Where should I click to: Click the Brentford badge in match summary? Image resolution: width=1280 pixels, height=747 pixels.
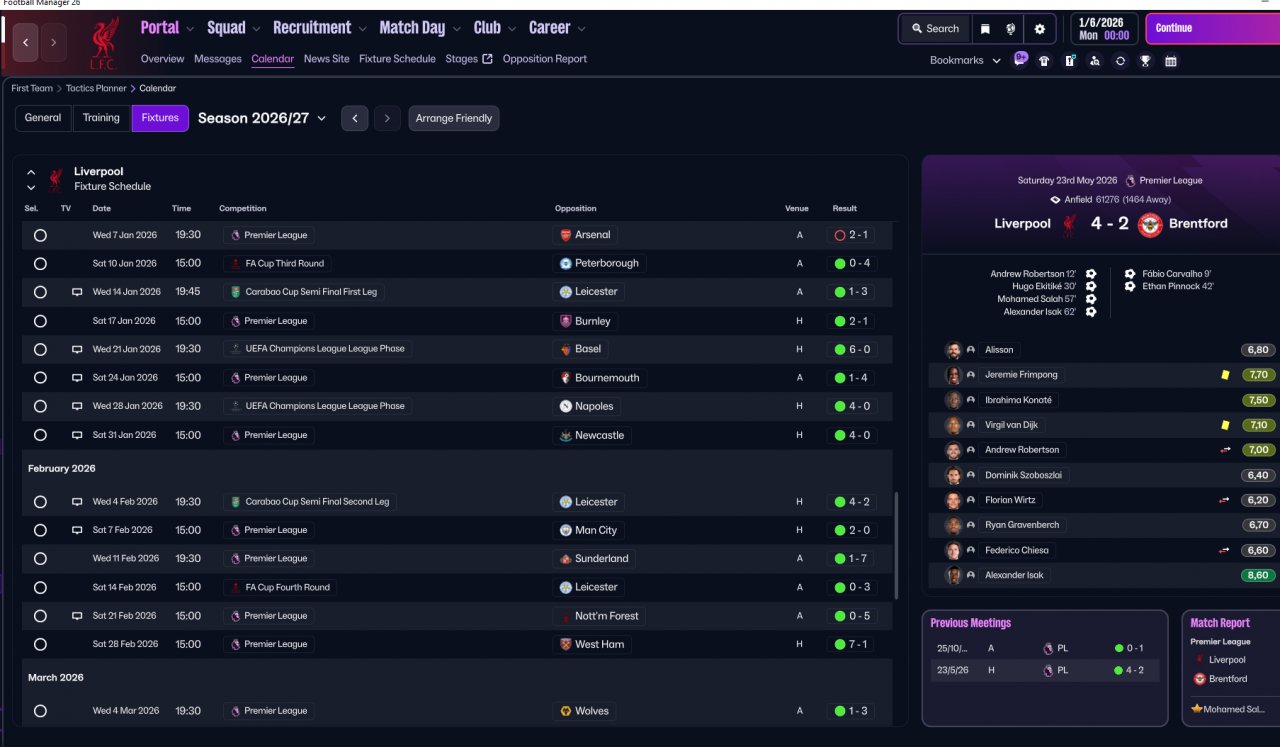pos(1150,224)
